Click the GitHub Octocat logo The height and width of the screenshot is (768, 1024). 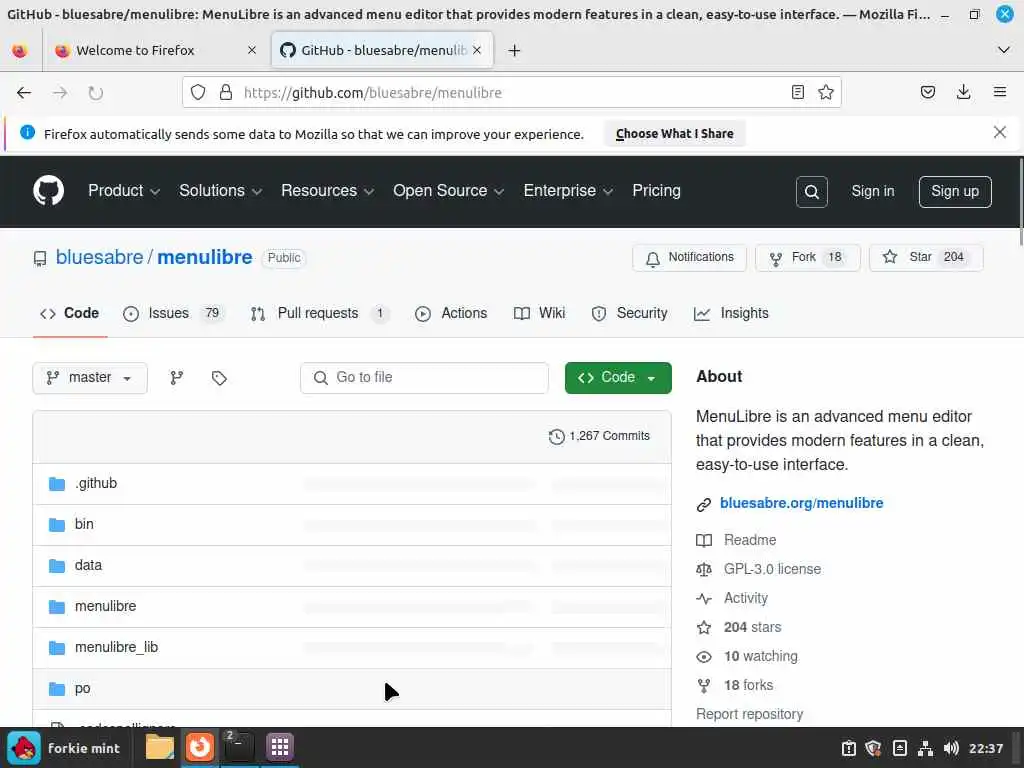tap(48, 191)
